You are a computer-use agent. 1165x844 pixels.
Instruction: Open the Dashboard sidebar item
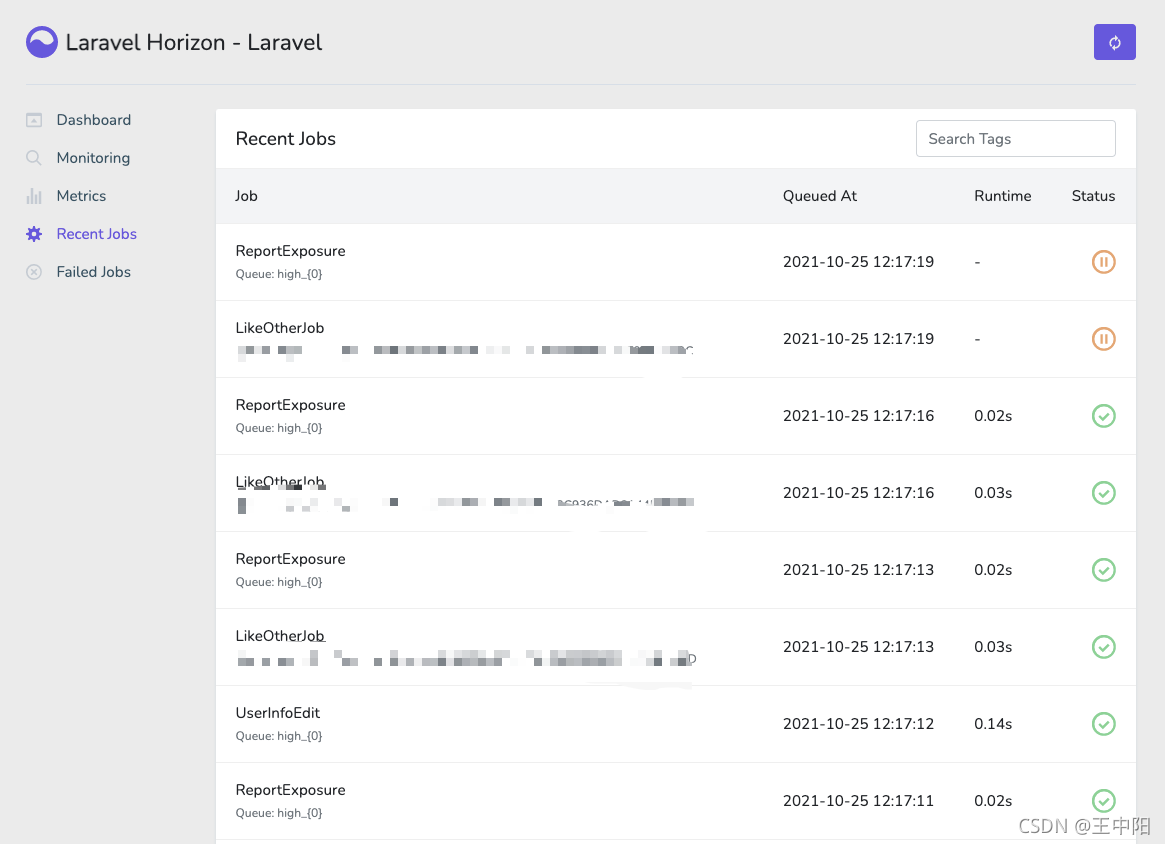[94, 120]
